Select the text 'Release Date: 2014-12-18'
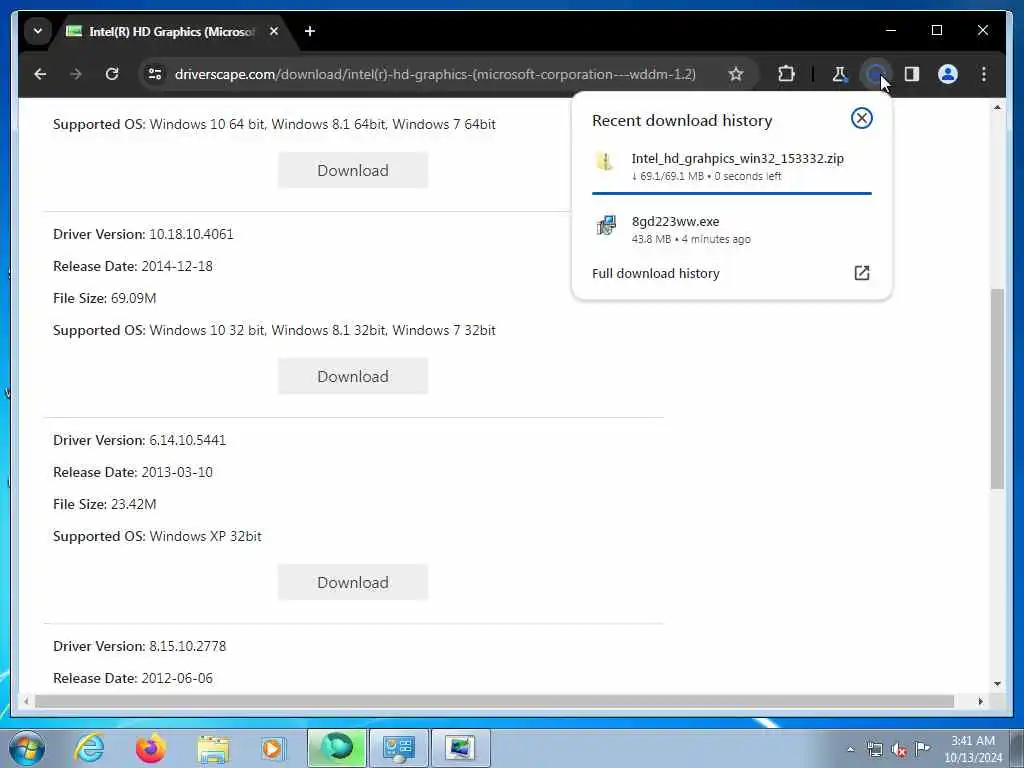 click(133, 266)
